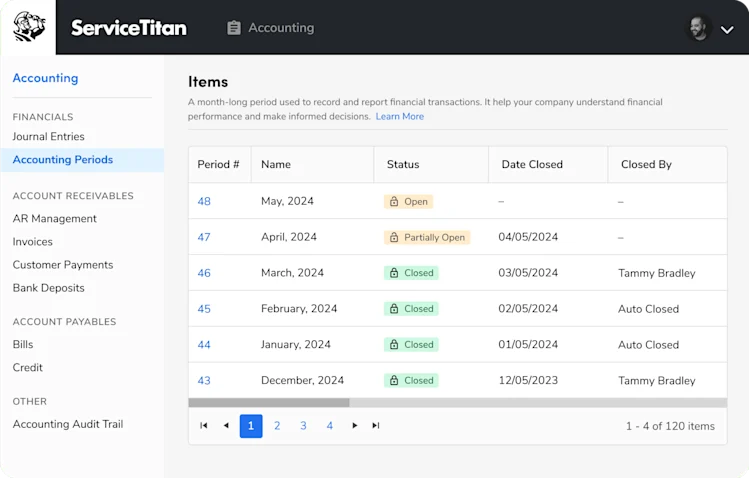
Task: Select page 1 in pagination
Action: coord(251,426)
